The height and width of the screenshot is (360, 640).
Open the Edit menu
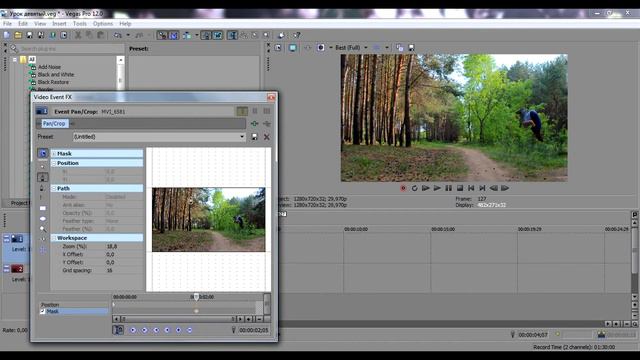pos(23,24)
